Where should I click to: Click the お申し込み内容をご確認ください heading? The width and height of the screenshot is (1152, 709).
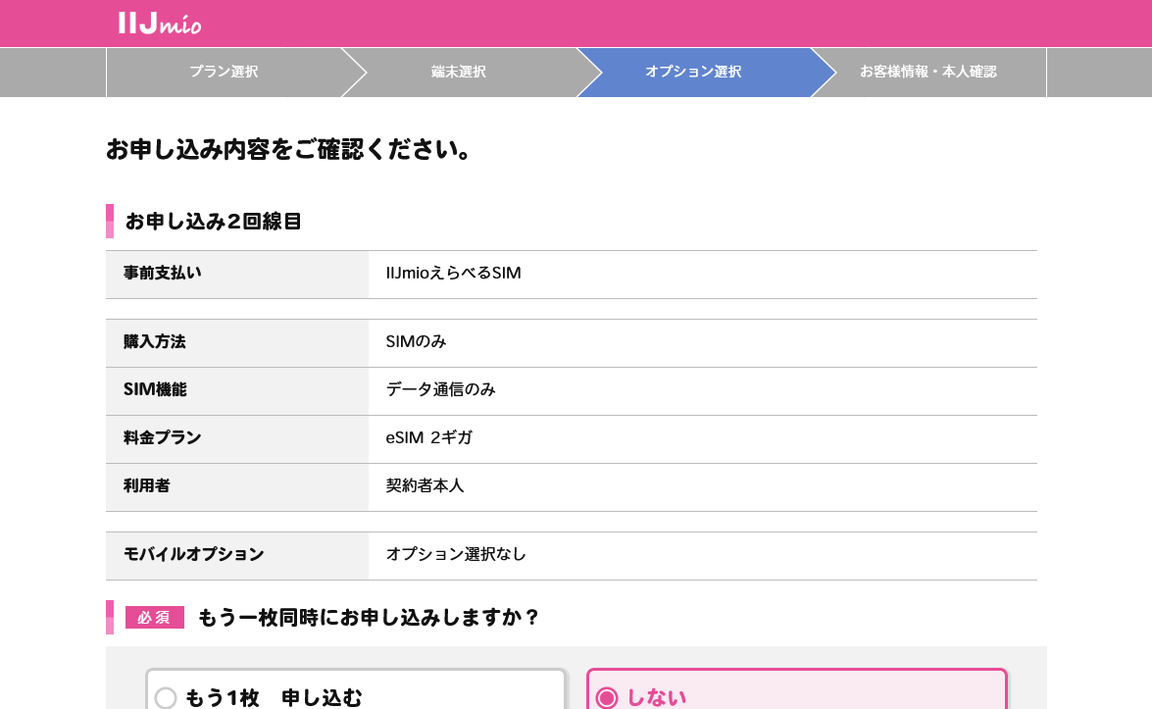[290, 149]
